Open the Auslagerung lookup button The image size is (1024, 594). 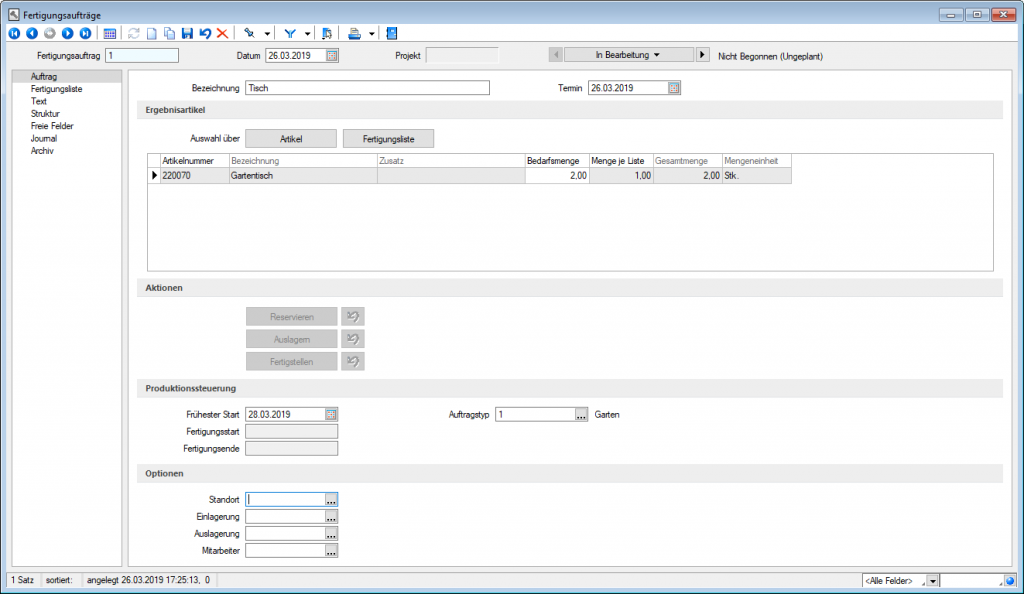coord(331,534)
